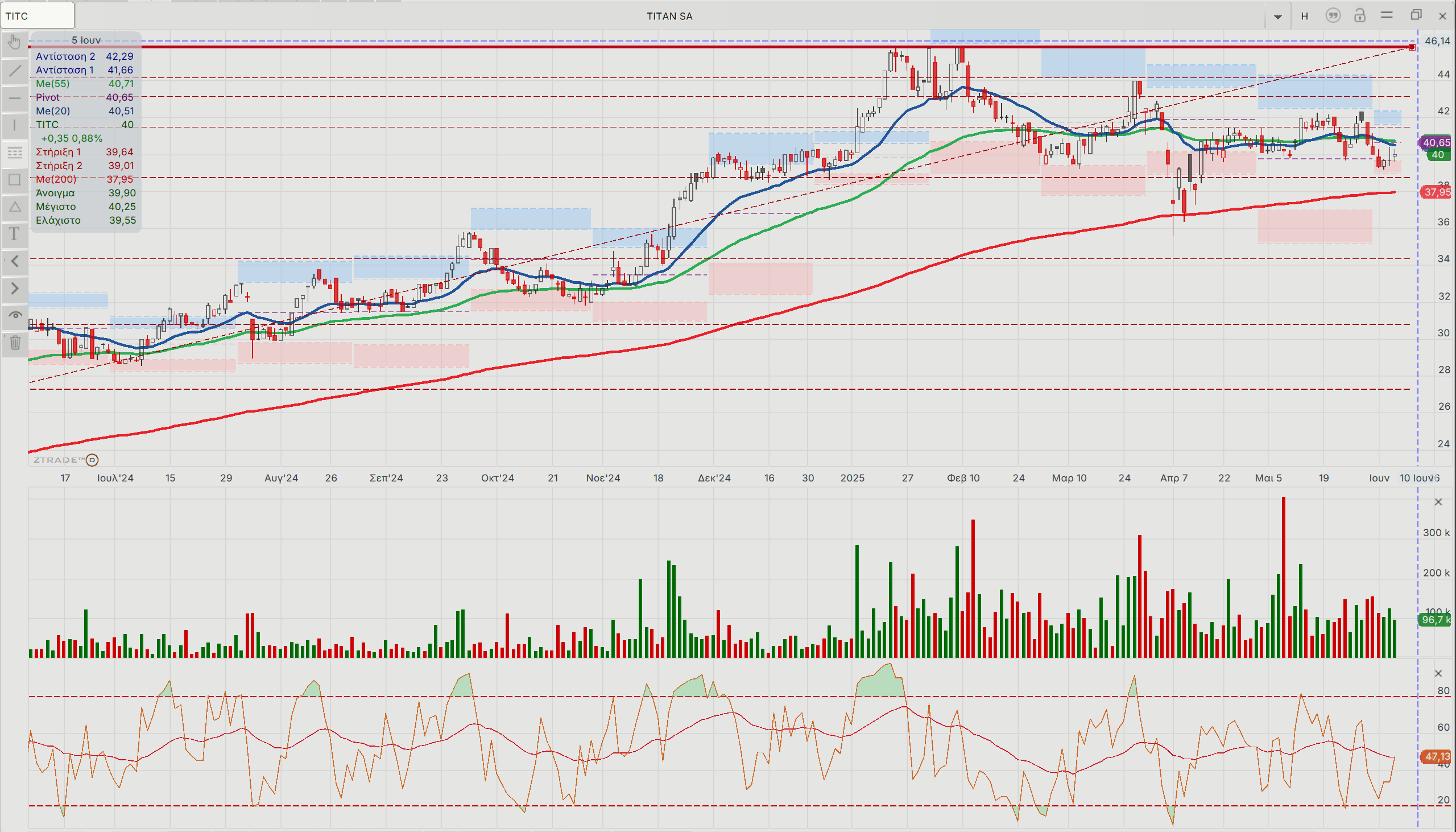Click 'Μέγιστο' value 40,25
This screenshot has width=1456, height=832.
122,206
